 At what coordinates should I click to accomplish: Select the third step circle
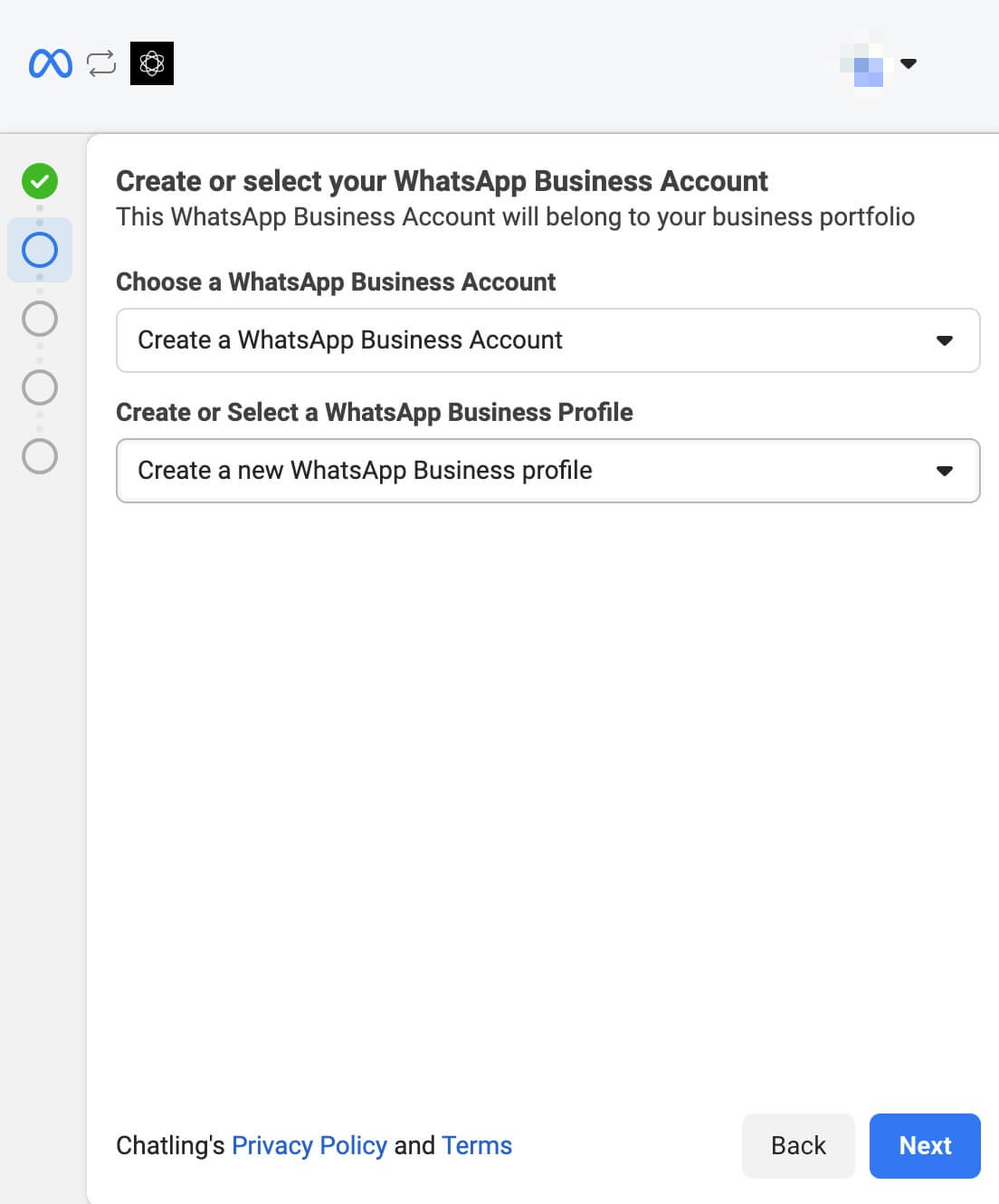click(40, 319)
